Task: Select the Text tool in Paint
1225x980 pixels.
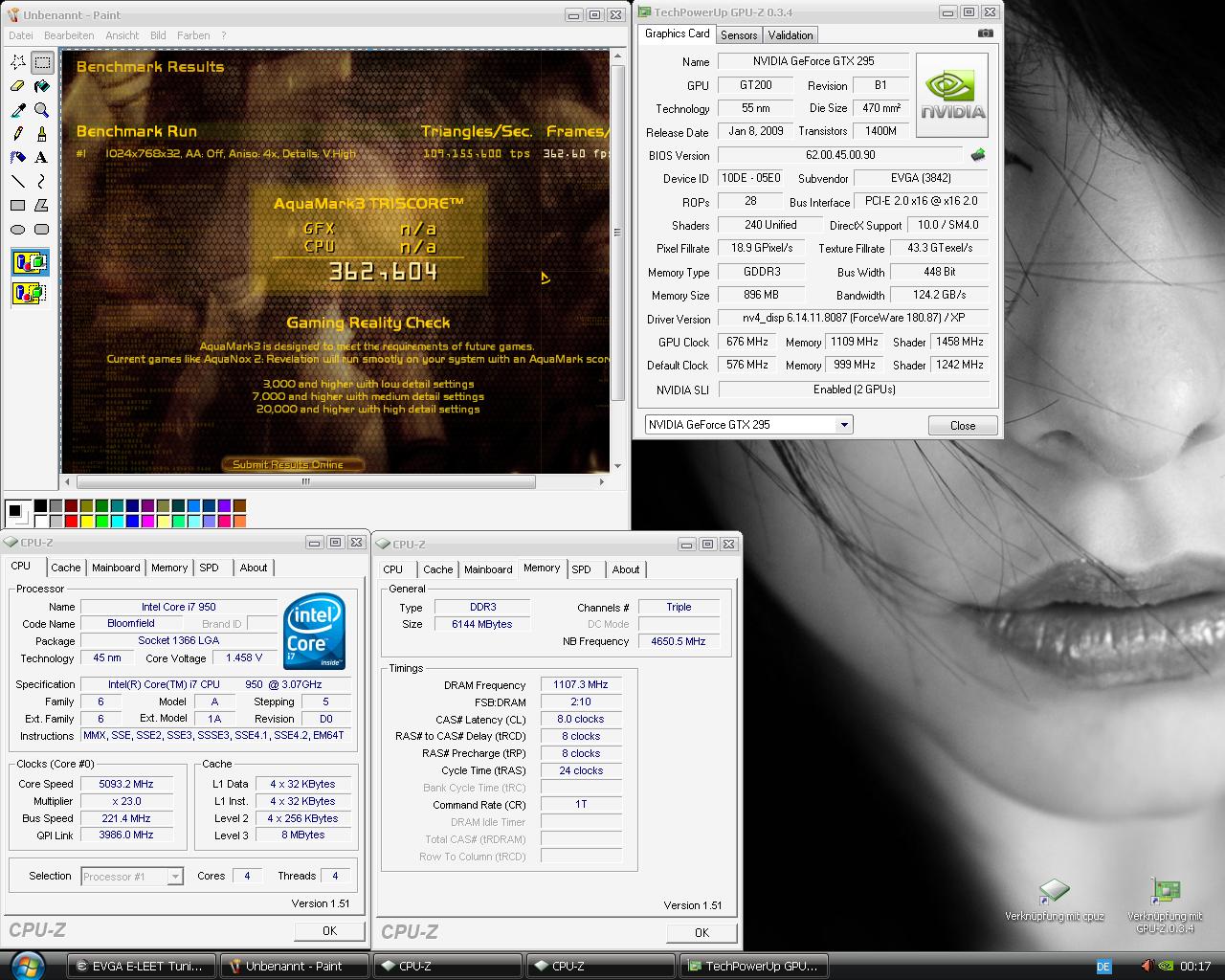Action: click(x=42, y=158)
